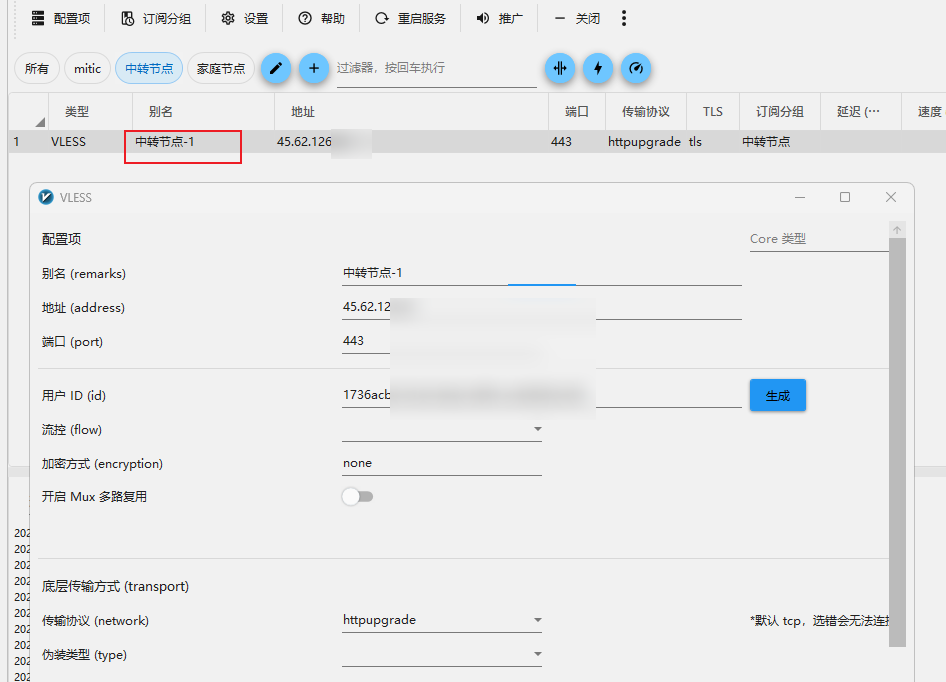Screen dimensions: 946x682
Task: Click the 过滤器 filter search box
Action: point(436,69)
